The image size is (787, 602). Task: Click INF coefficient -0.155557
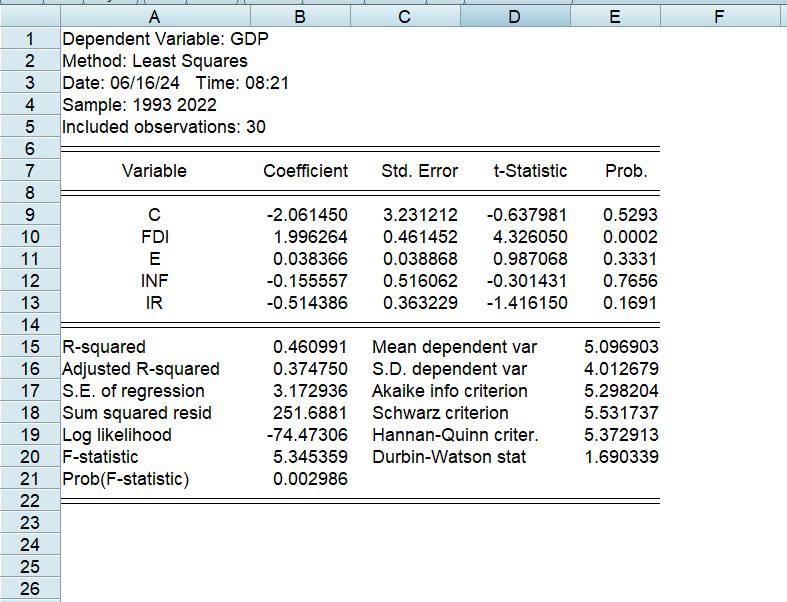click(307, 281)
